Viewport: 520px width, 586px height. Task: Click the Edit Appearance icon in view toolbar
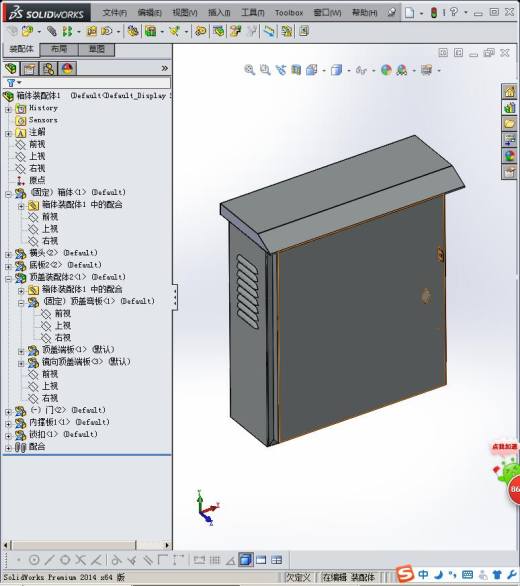pyautogui.click(x=386, y=70)
